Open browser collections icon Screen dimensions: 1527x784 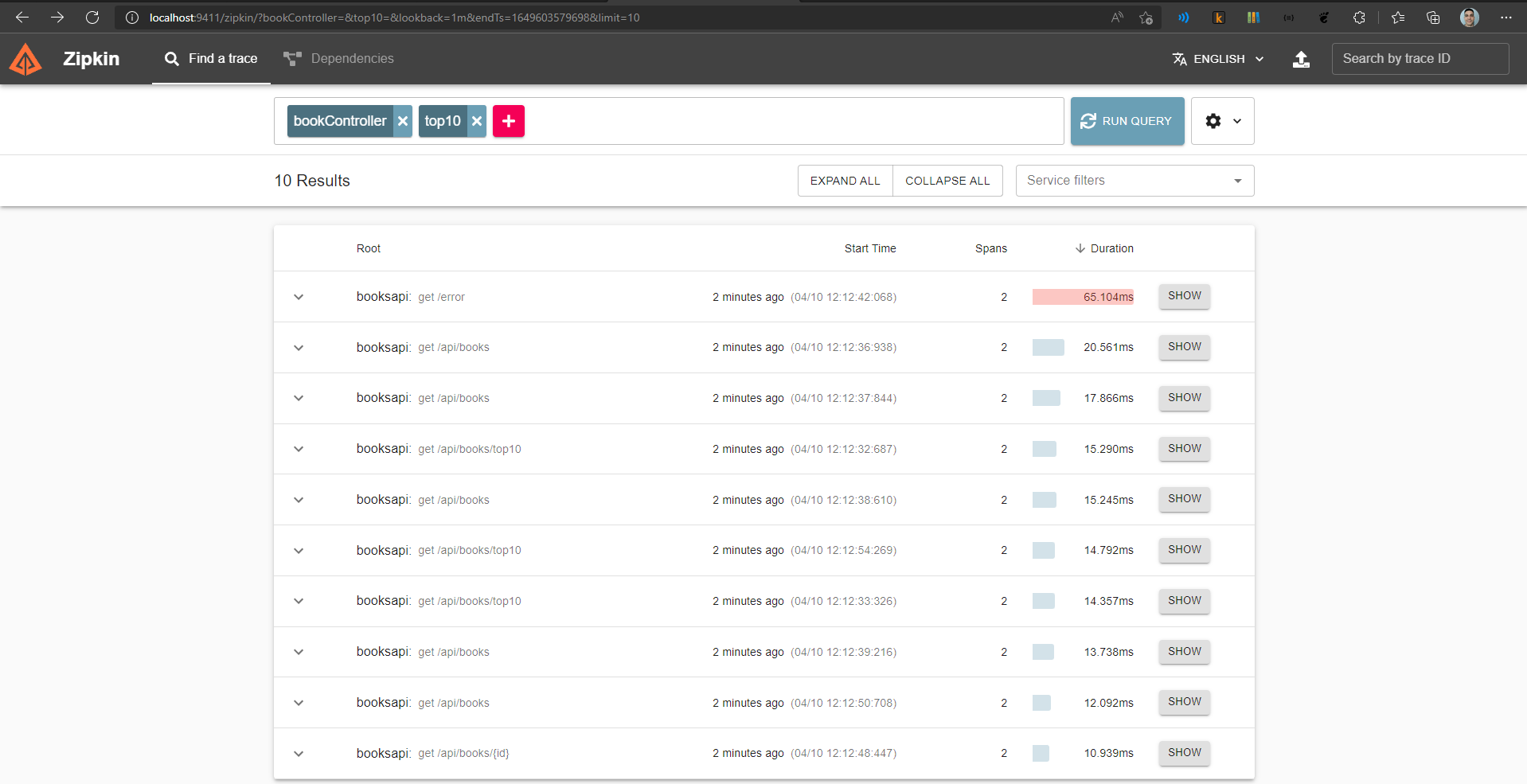coord(1433,18)
